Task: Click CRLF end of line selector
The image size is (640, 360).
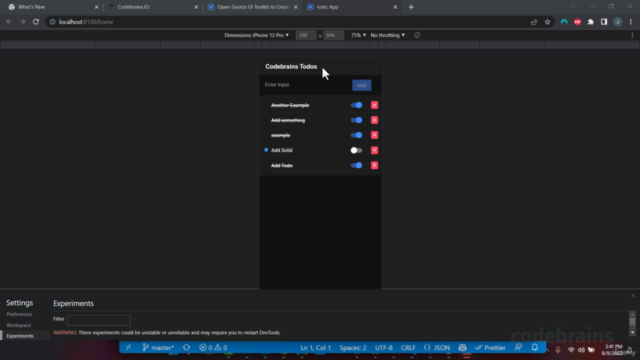Action: (x=408, y=348)
